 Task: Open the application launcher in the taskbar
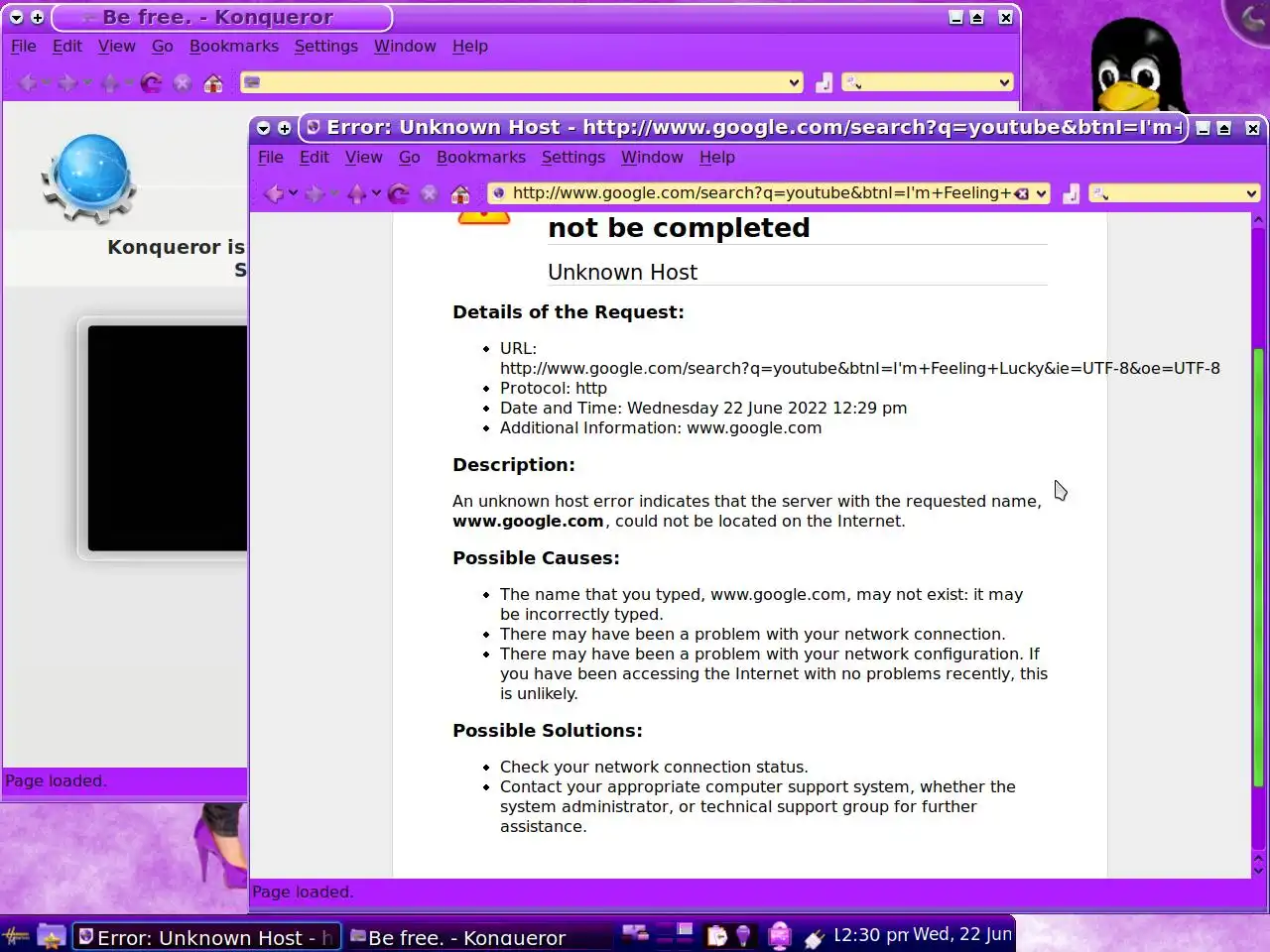click(x=15, y=935)
